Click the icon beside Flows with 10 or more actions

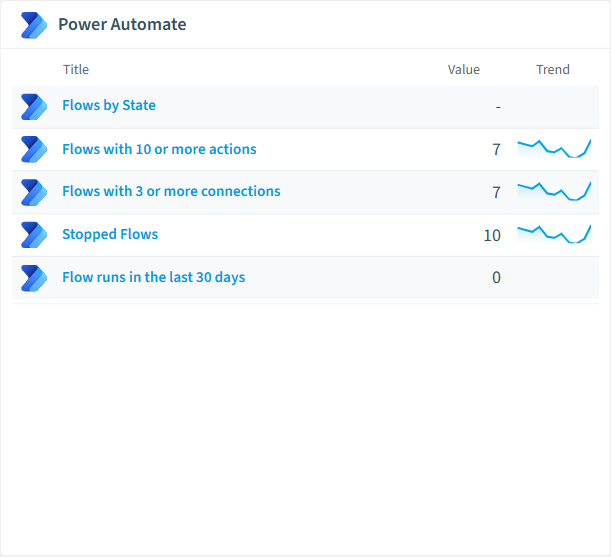34,149
